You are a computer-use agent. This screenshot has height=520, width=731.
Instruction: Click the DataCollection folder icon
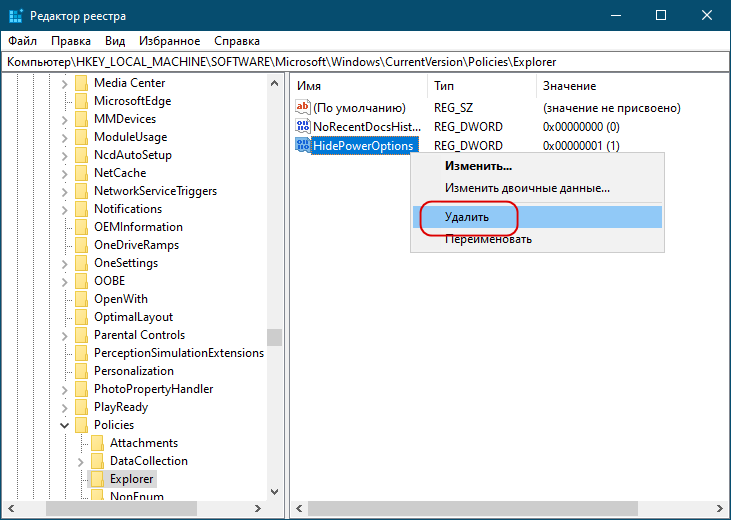pyautogui.click(x=97, y=461)
